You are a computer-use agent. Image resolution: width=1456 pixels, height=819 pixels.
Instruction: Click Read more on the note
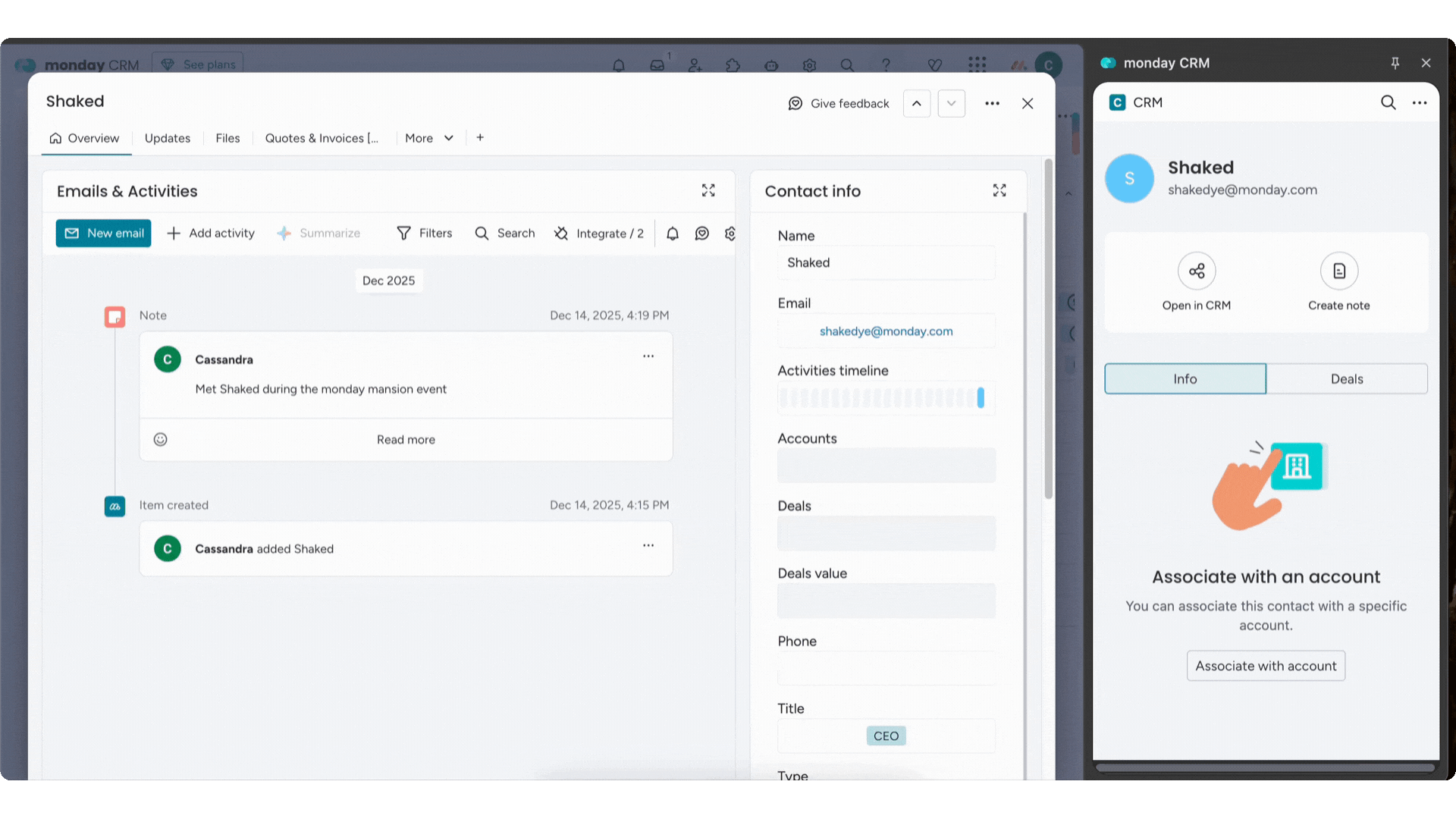pos(406,440)
